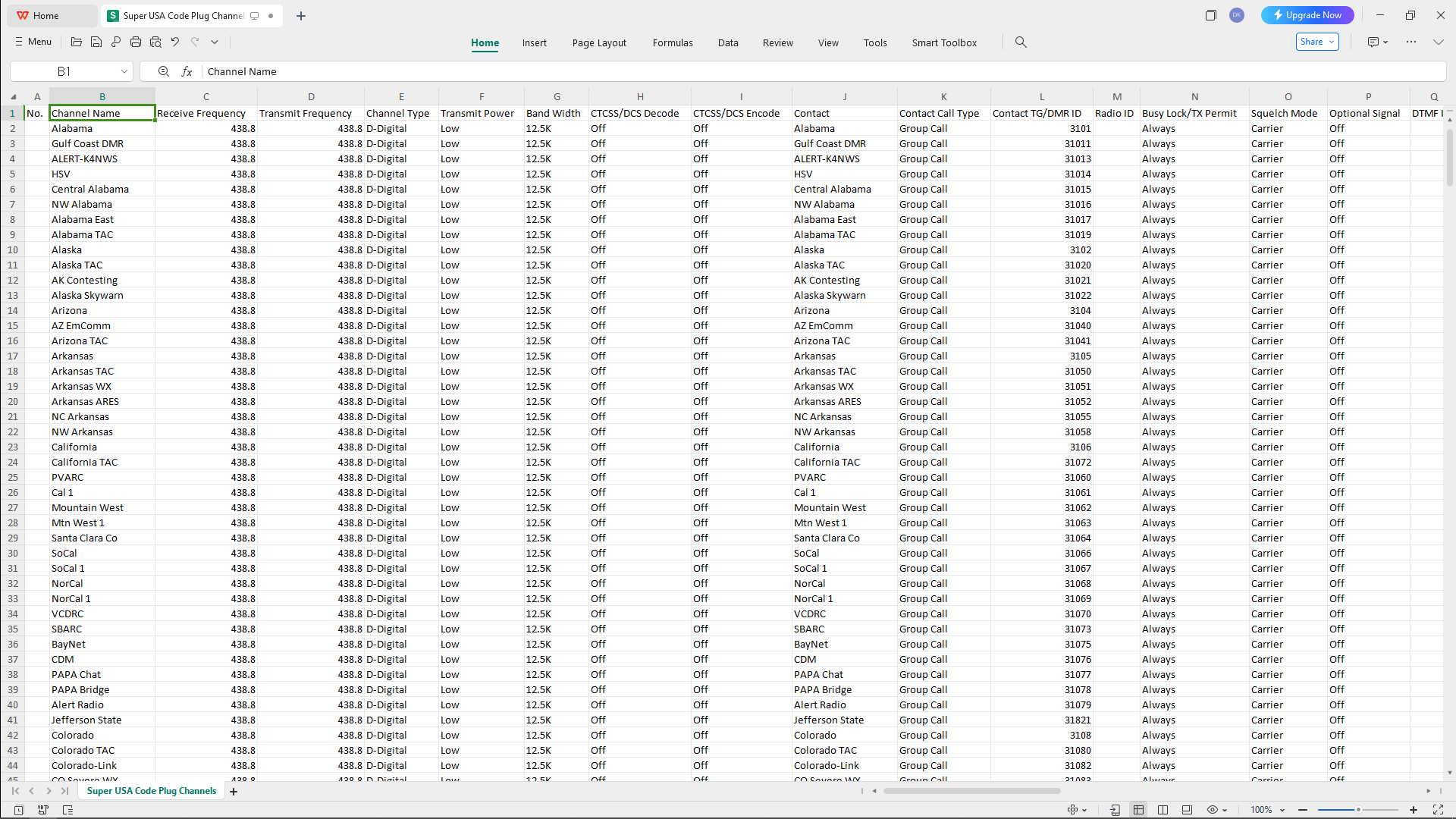1456x819 pixels.
Task: Switch to Page Break Preview view
Action: 1163,810
